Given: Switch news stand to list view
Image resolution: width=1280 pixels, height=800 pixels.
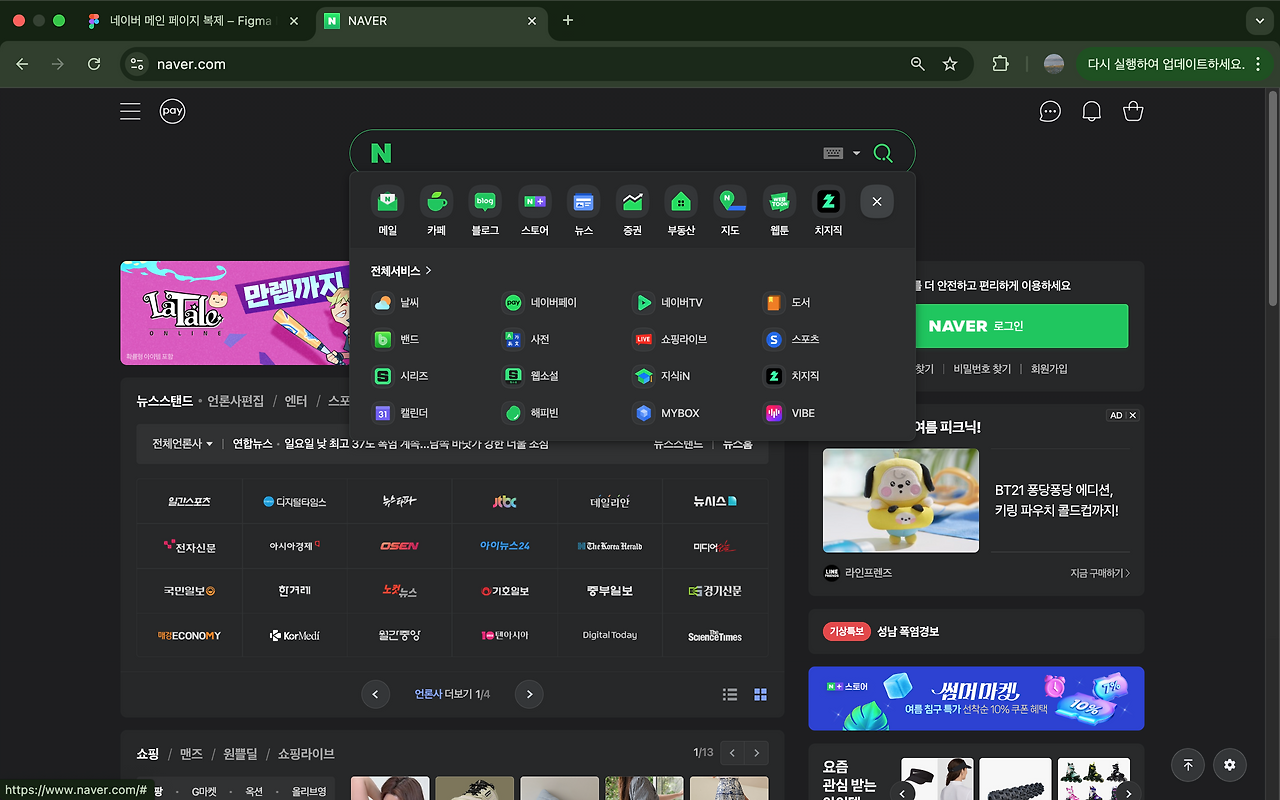Looking at the screenshot, I should click(x=730, y=693).
